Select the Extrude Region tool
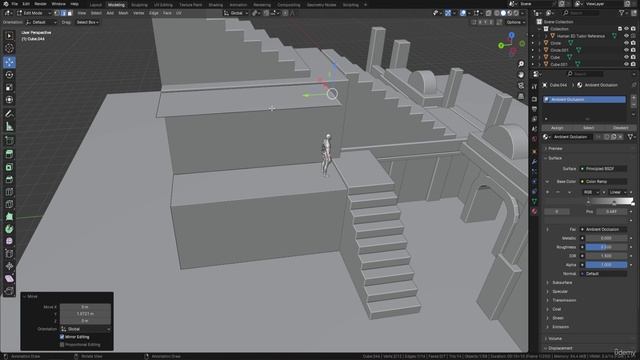Viewport: 640px width, 360px height. tap(9, 154)
